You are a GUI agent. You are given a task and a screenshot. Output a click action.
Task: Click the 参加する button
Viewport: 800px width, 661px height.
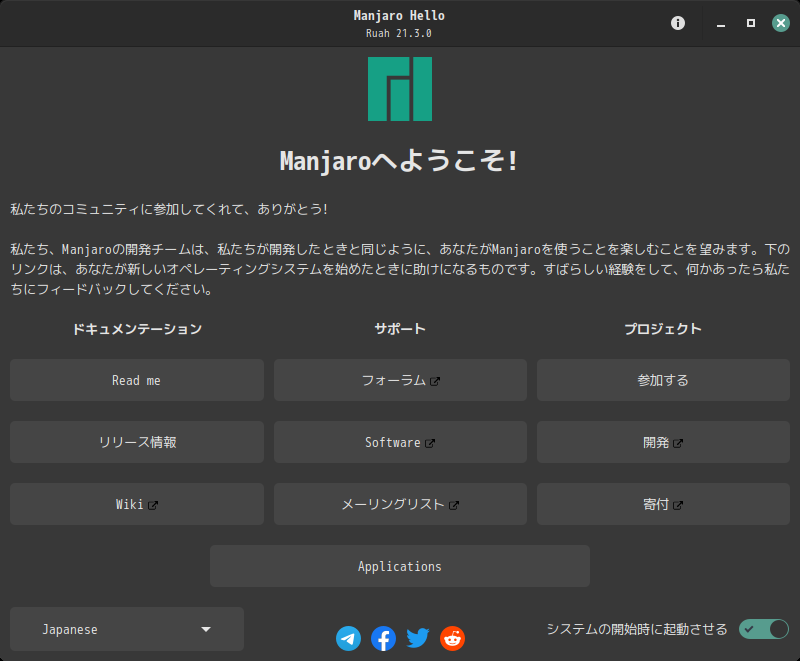pyautogui.click(x=663, y=380)
